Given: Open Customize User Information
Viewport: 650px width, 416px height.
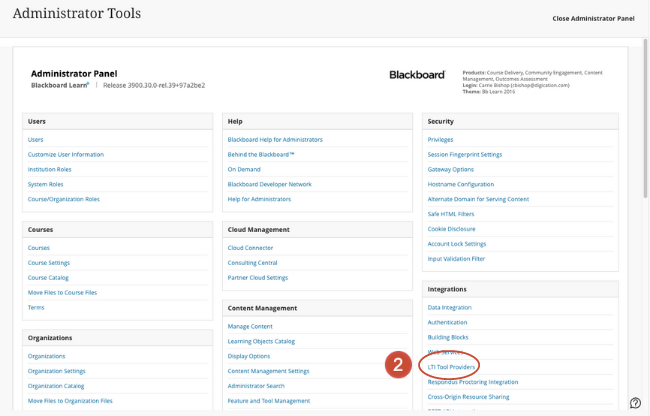Looking at the screenshot, I should pos(65,155).
